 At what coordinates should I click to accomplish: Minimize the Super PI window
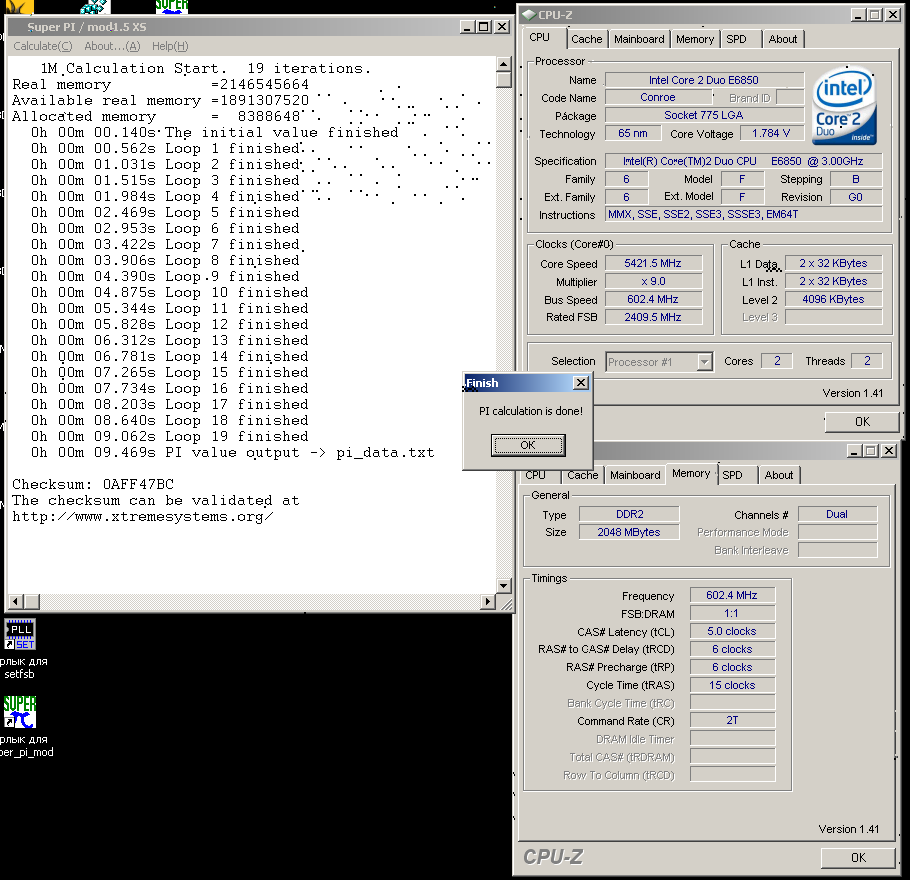pyautogui.click(x=467, y=27)
